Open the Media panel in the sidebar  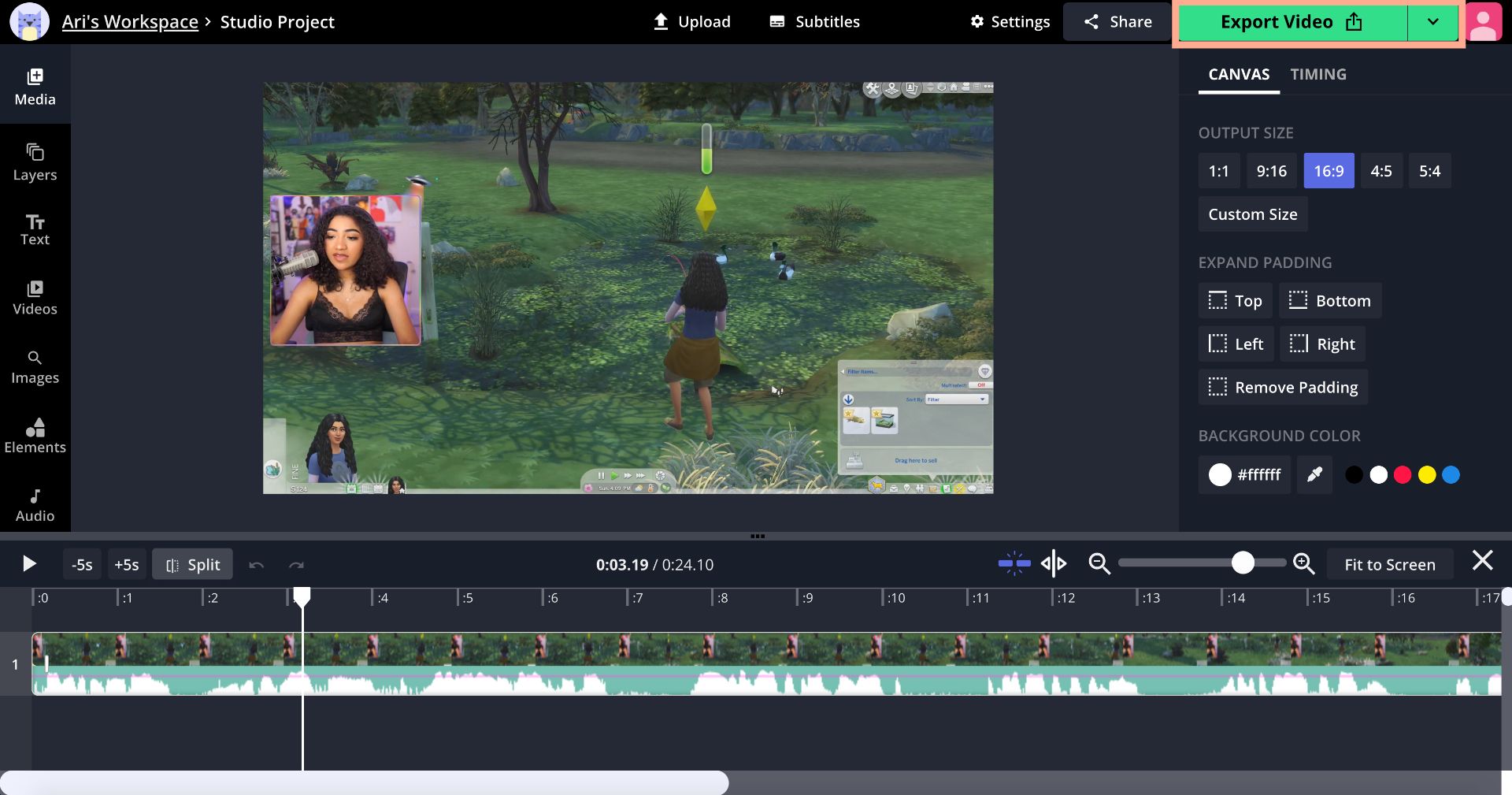pos(35,87)
